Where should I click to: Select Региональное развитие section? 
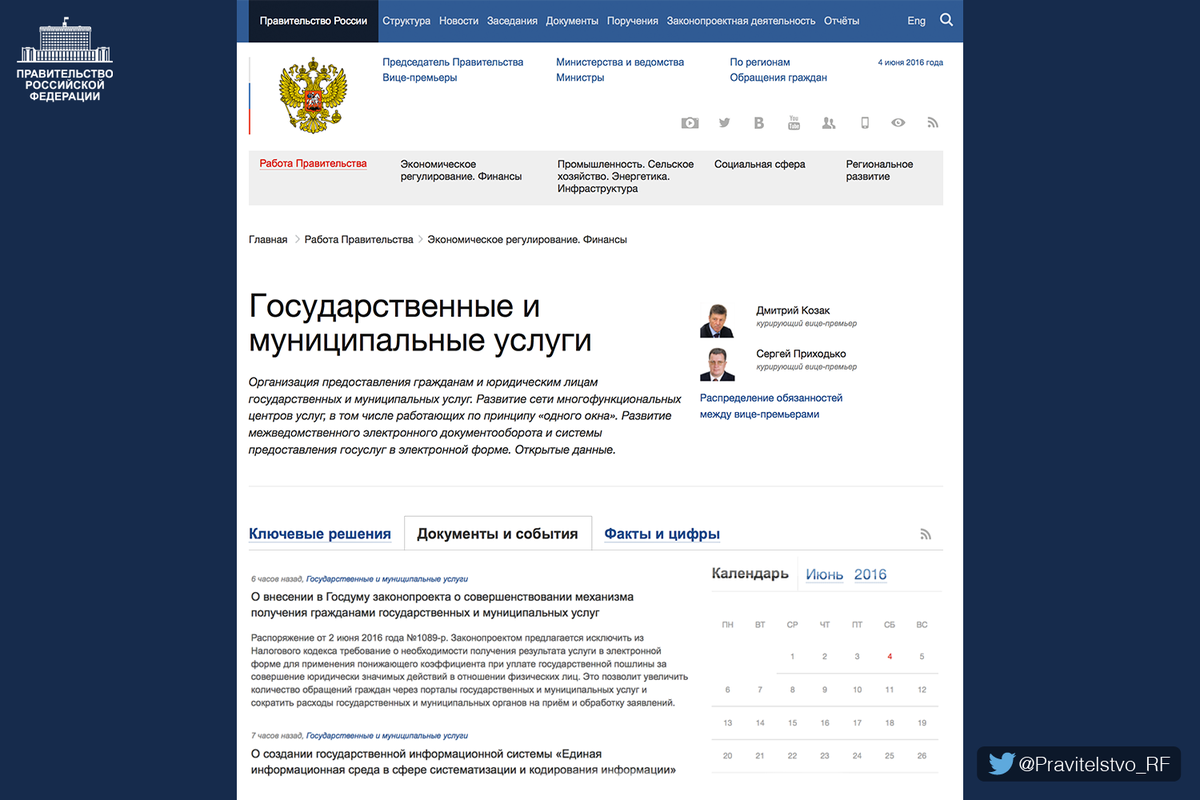pyautogui.click(x=879, y=170)
